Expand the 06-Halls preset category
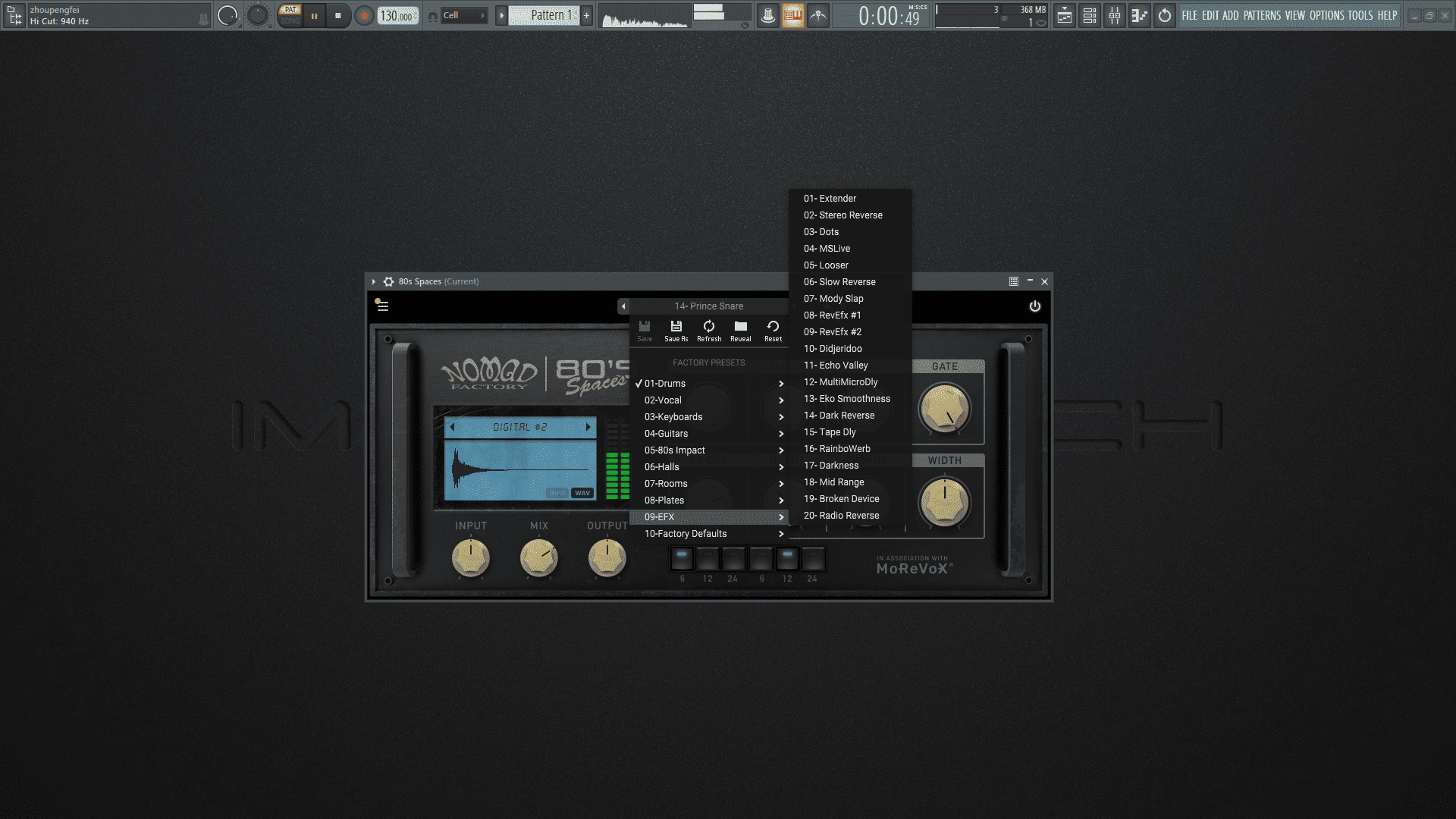Viewport: 1456px width, 819px height. click(709, 467)
